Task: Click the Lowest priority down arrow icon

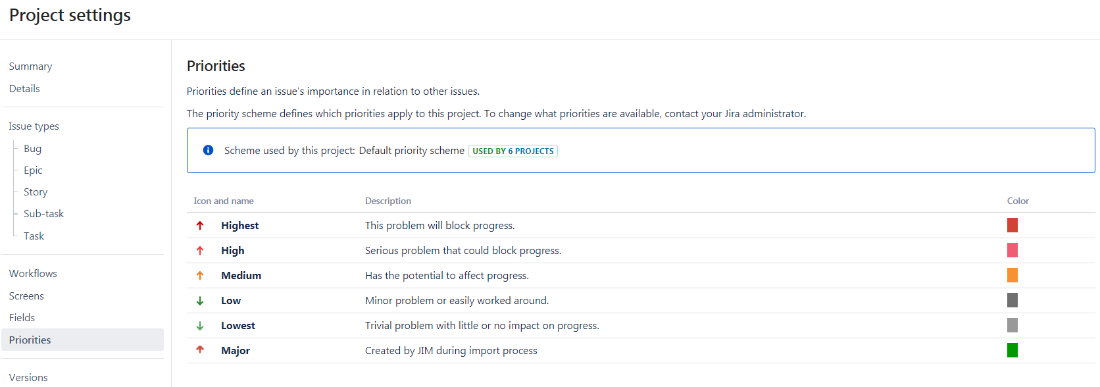Action: [200, 326]
